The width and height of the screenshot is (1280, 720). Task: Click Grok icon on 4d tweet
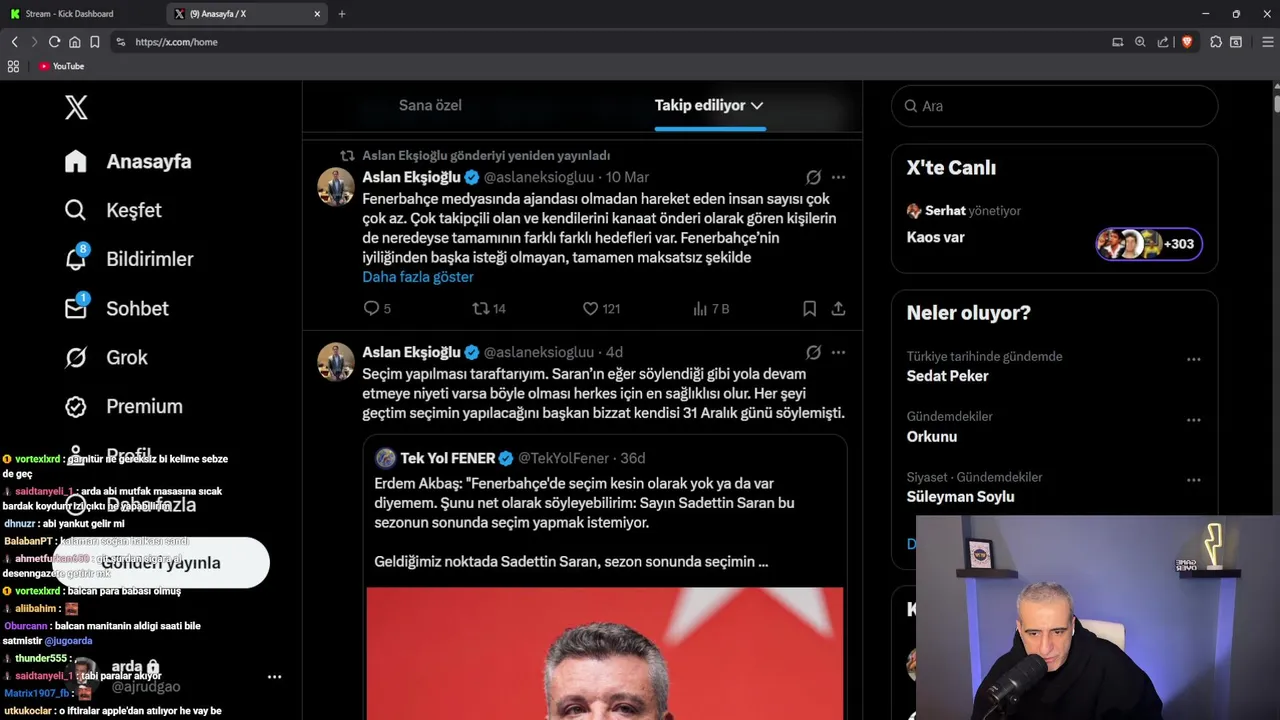[x=813, y=352]
